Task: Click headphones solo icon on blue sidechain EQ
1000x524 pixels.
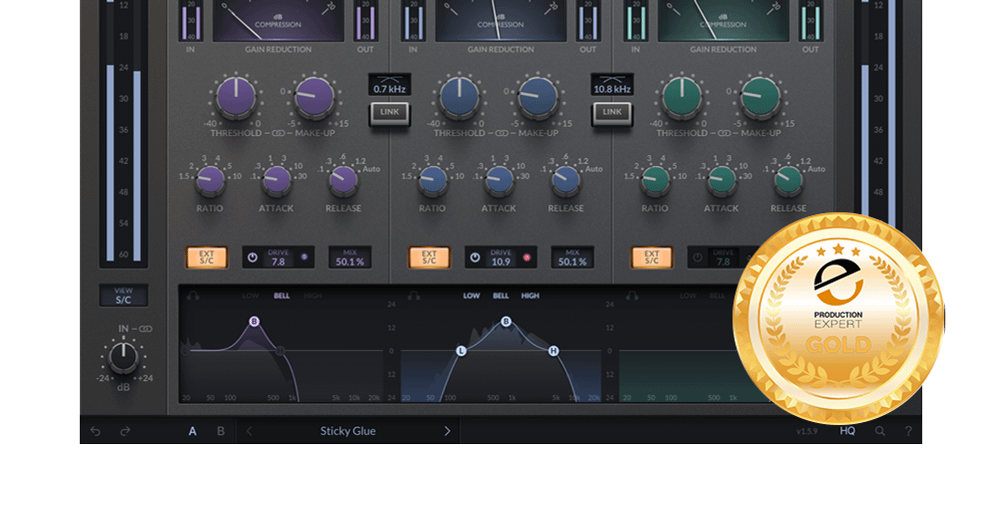Action: click(x=412, y=296)
